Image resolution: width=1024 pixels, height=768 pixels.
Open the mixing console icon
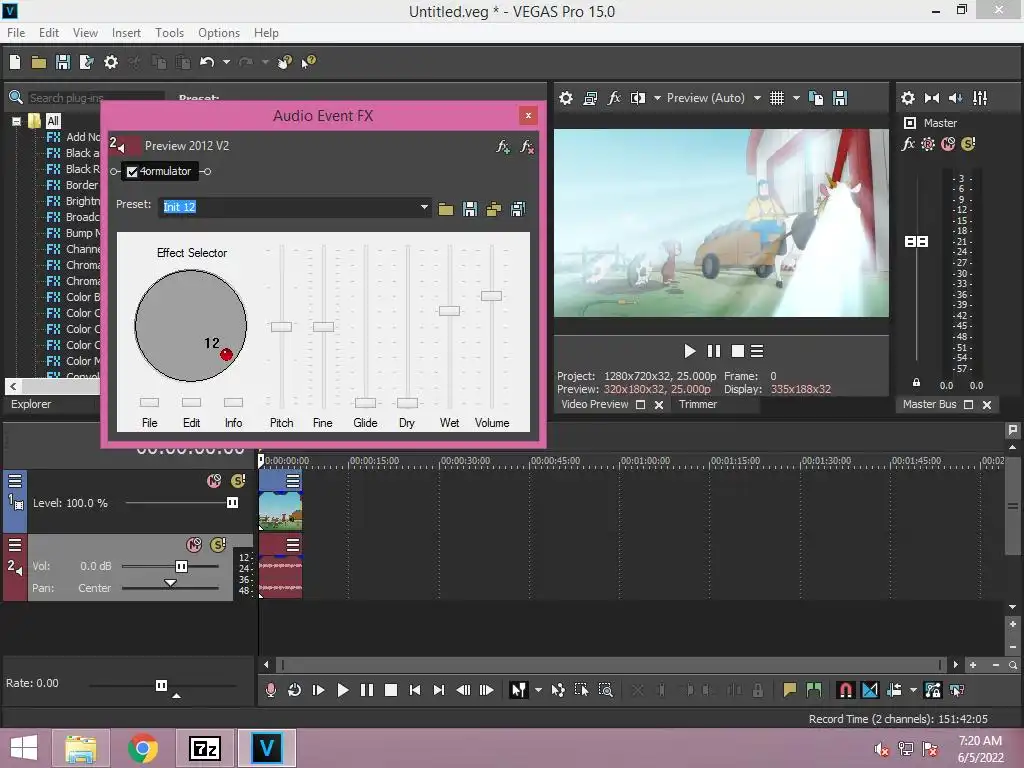point(980,98)
